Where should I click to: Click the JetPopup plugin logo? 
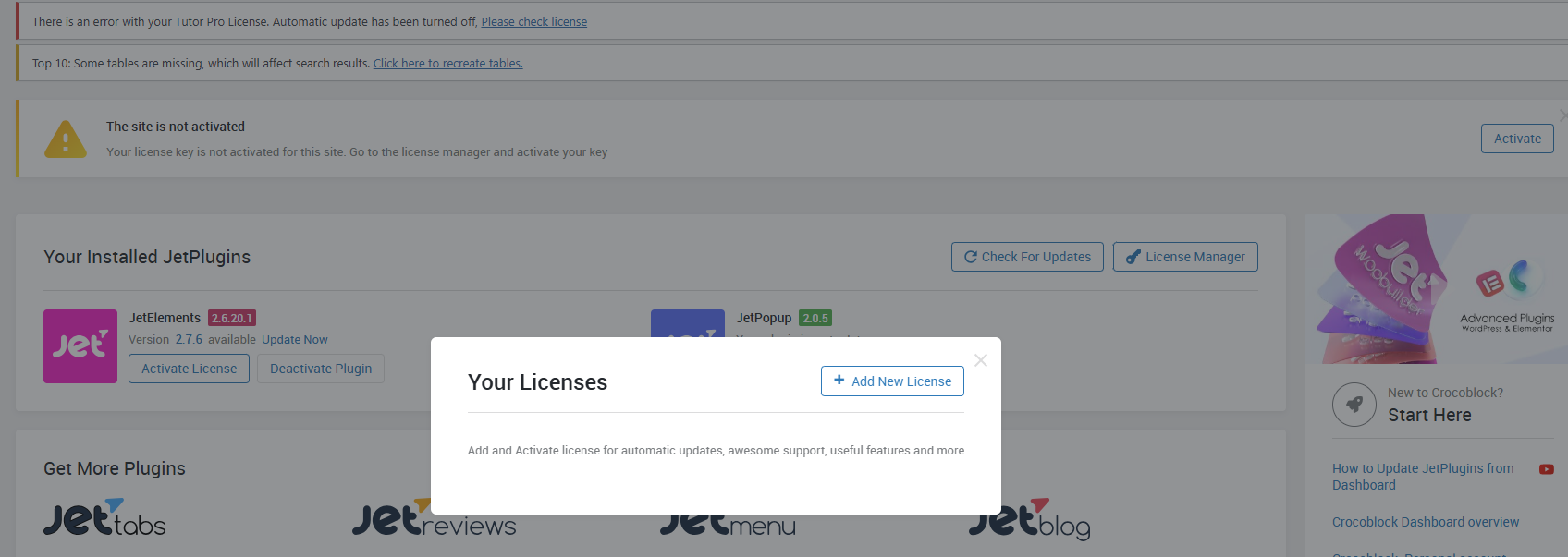tap(687, 323)
